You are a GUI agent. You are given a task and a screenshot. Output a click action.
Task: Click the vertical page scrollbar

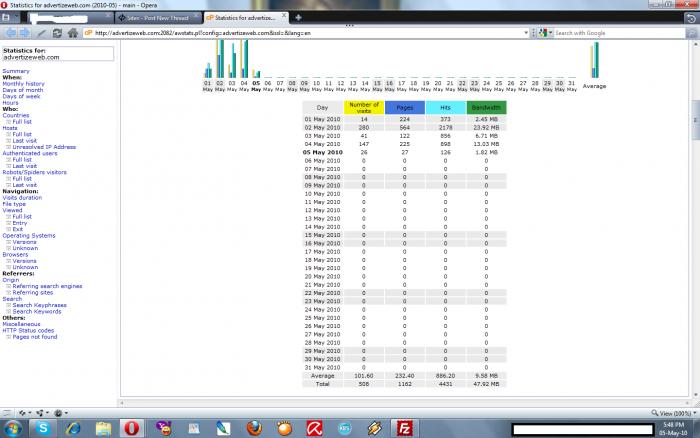coord(694,220)
